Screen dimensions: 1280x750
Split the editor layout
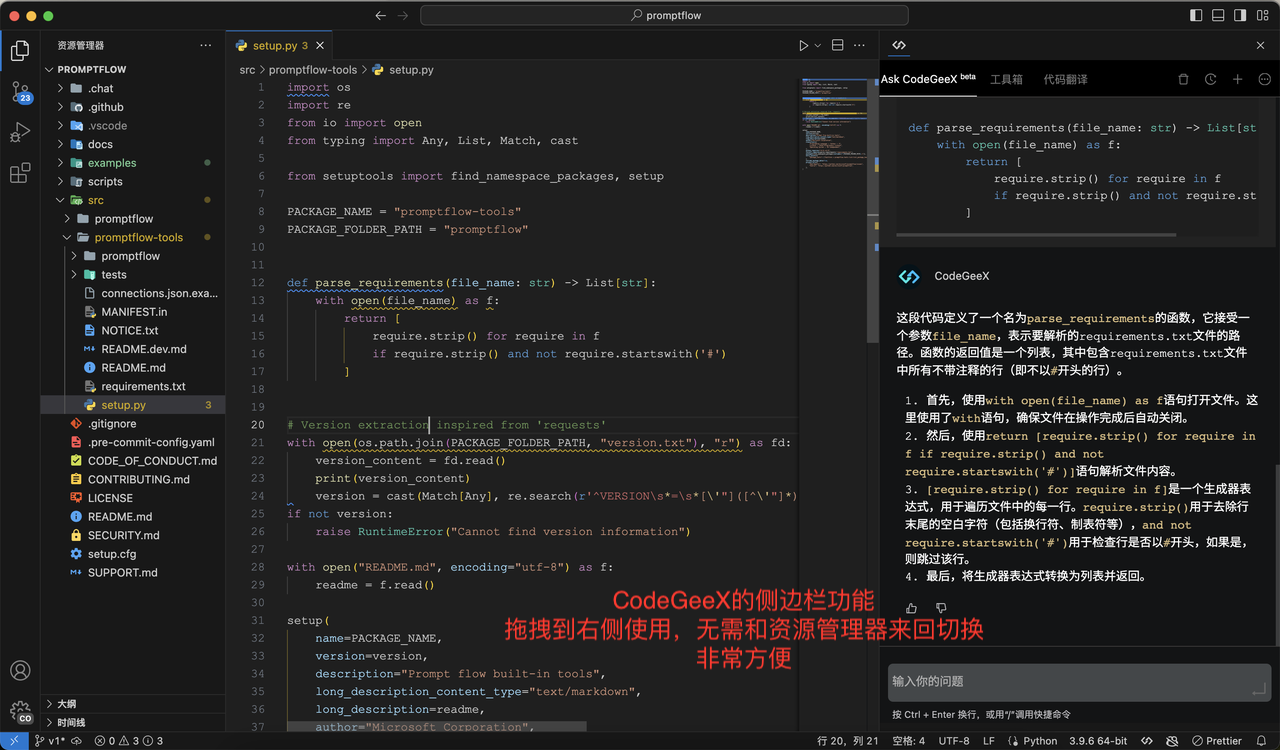(x=838, y=45)
